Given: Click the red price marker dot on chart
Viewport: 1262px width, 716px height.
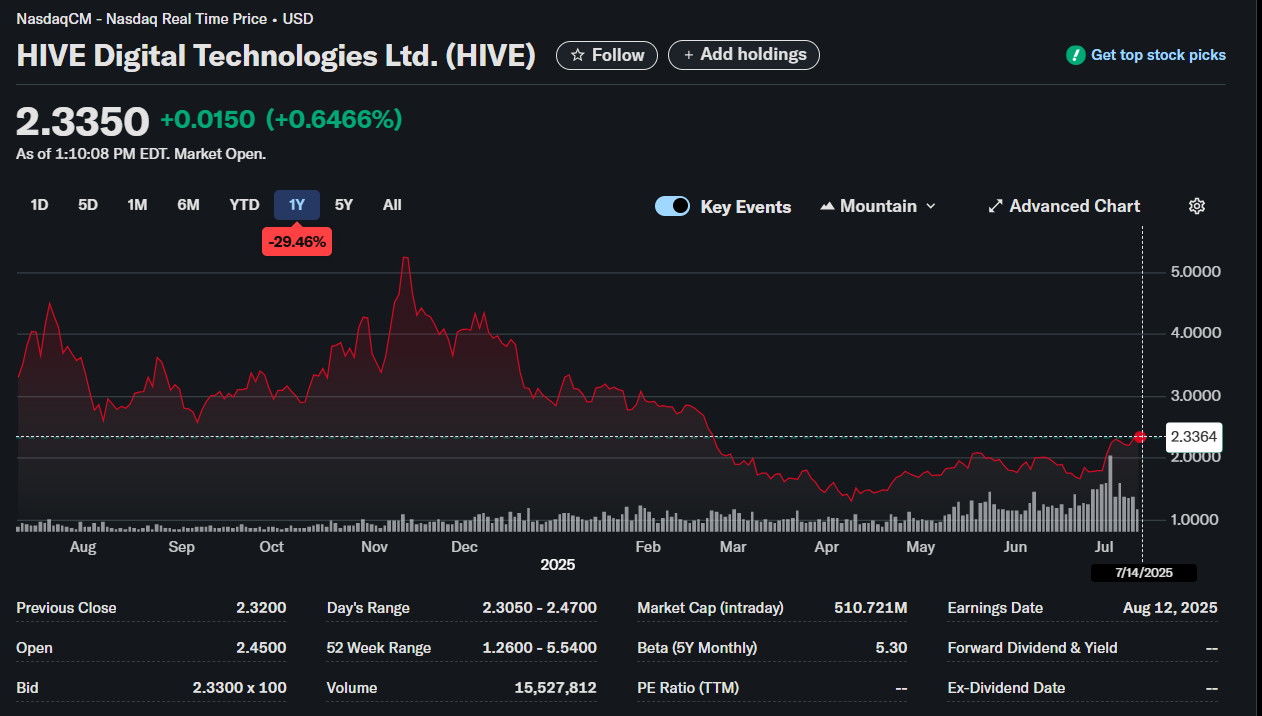Looking at the screenshot, I should coord(1141,437).
